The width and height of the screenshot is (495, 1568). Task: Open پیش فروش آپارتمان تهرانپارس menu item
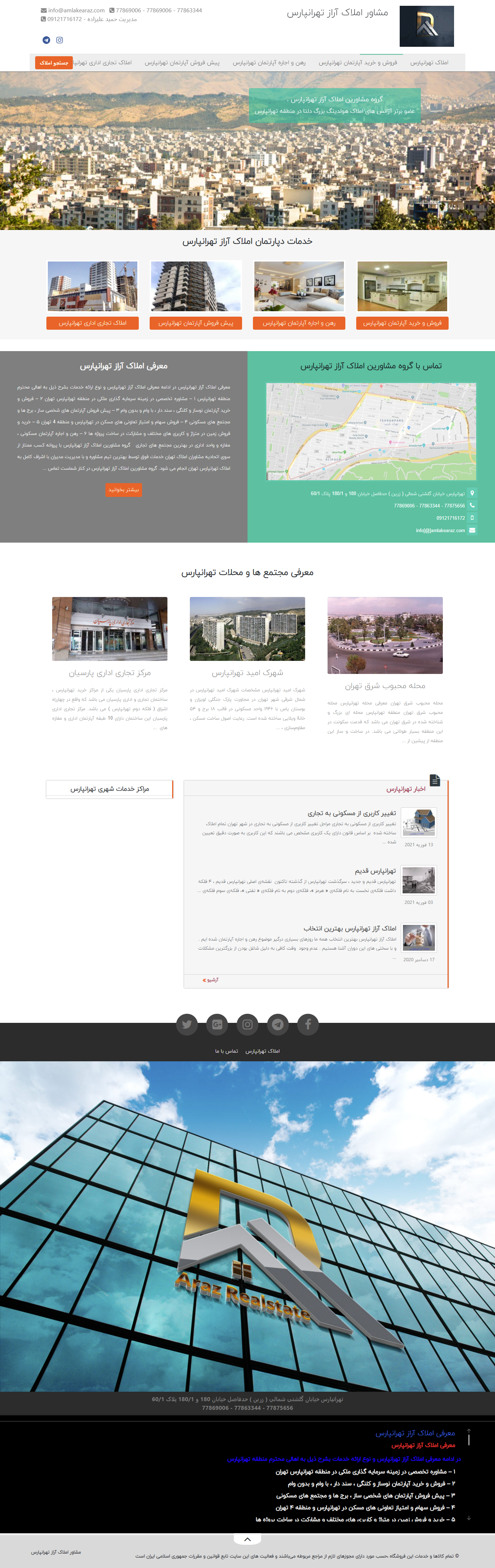tap(182, 62)
